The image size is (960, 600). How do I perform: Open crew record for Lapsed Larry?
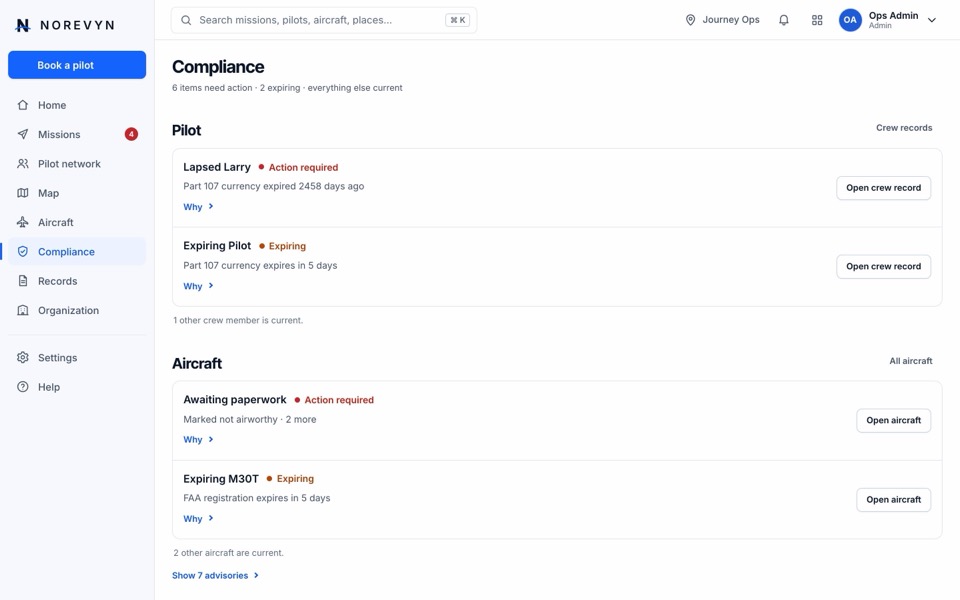[883, 188]
